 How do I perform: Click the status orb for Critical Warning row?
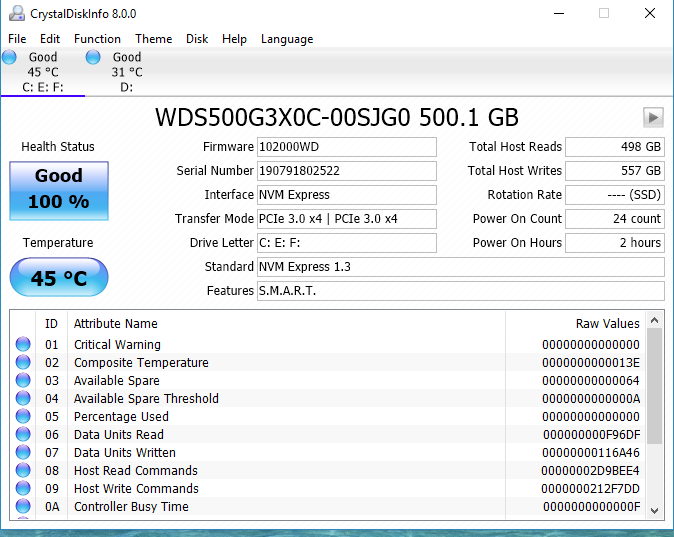point(23,344)
